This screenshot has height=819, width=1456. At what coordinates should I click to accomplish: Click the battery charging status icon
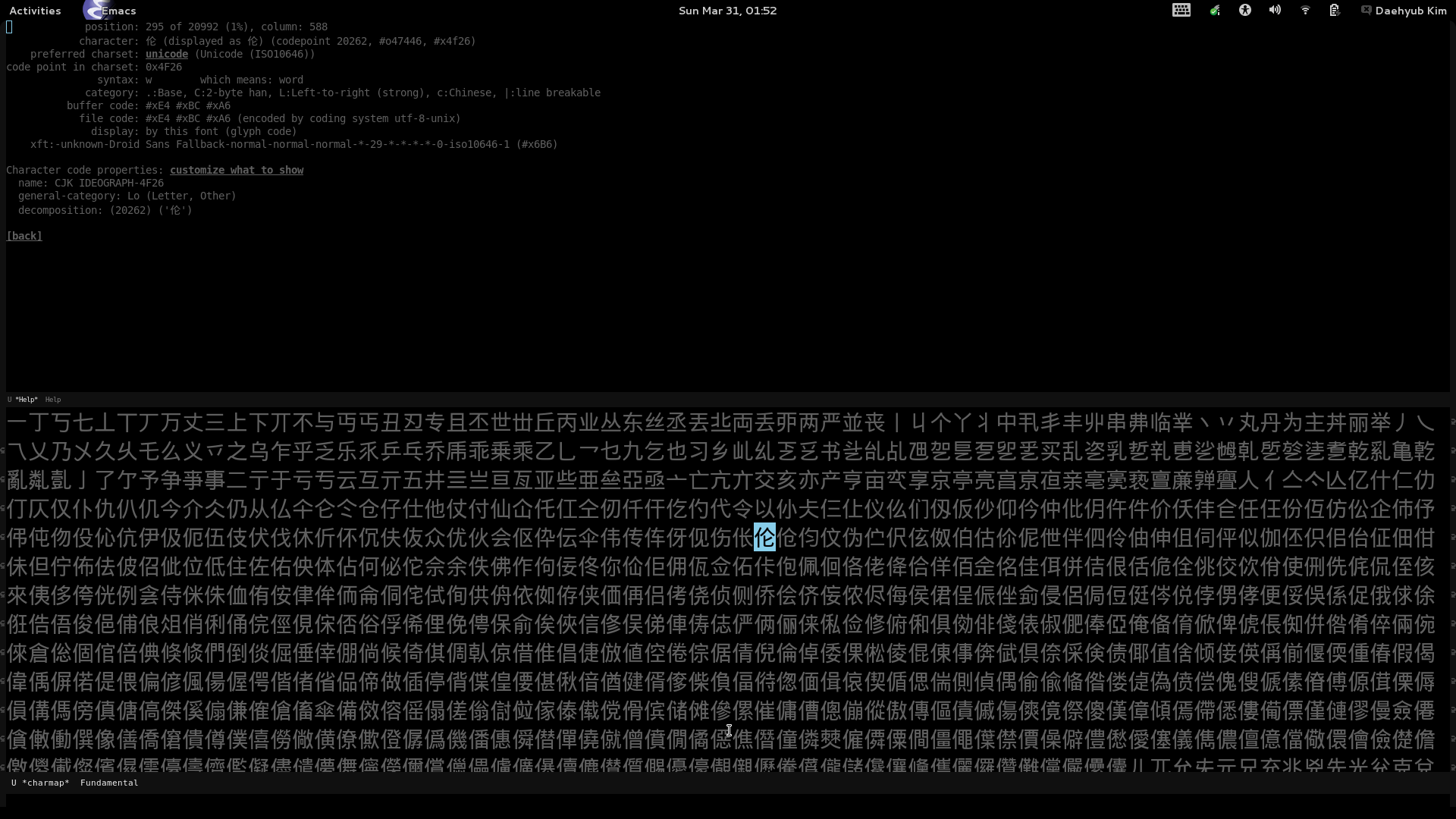pos(1335,11)
